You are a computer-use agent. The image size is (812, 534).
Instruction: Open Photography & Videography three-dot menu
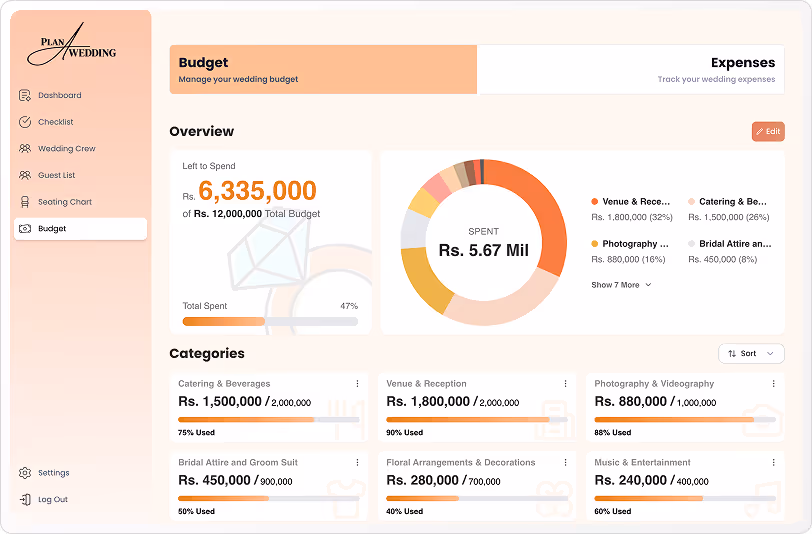pyautogui.click(x=773, y=384)
